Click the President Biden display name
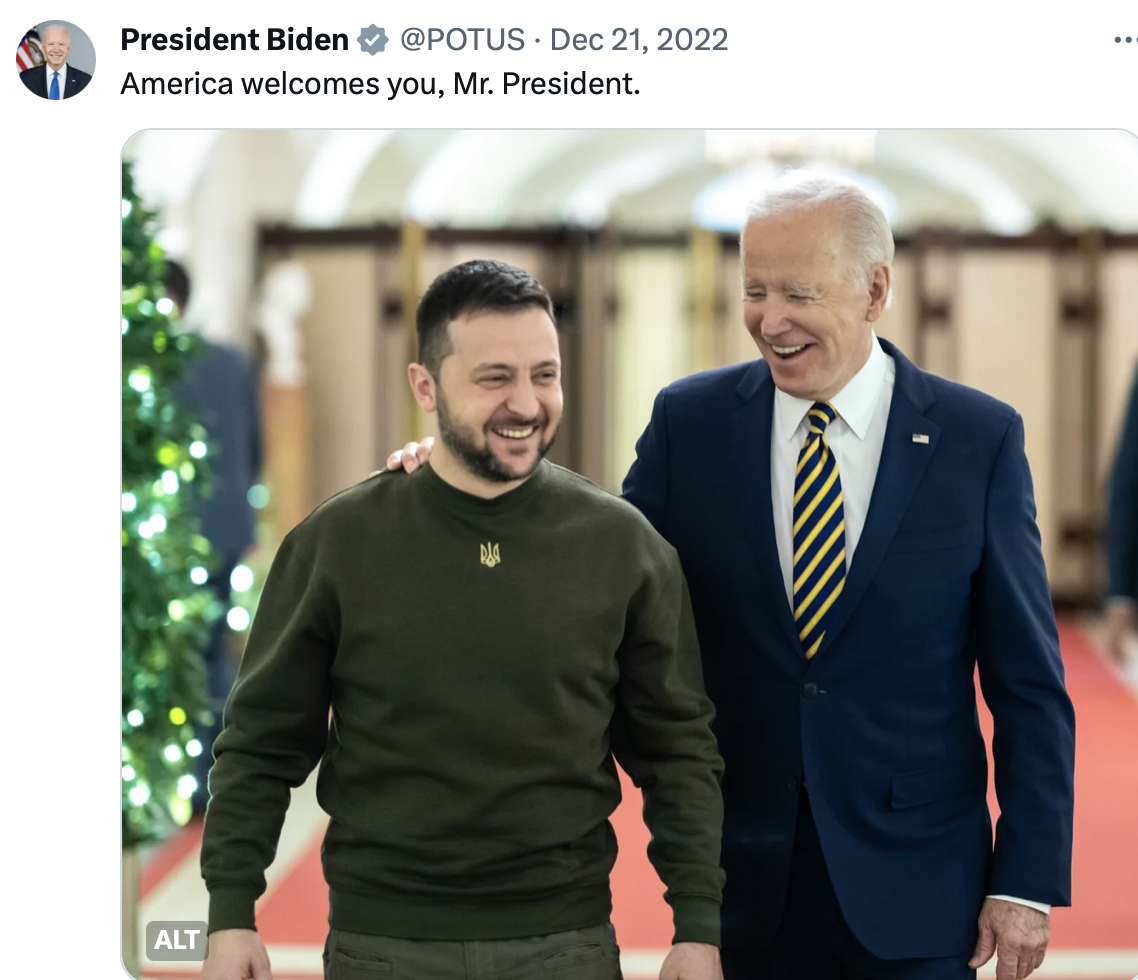This screenshot has height=980, width=1138. (x=234, y=40)
